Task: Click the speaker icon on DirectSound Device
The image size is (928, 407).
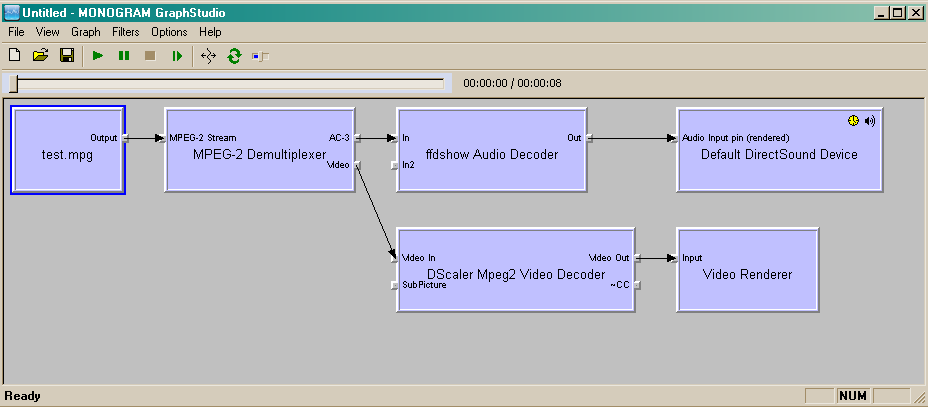Action: coord(869,121)
